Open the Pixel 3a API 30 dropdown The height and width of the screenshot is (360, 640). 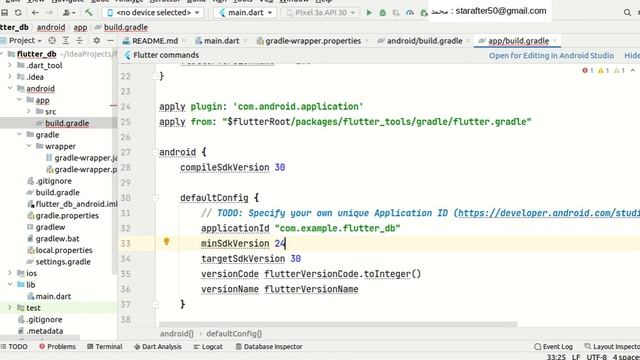[x=320, y=13]
